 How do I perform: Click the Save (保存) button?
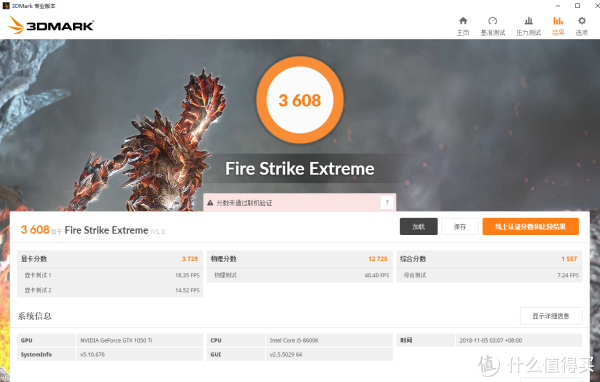tap(460, 227)
